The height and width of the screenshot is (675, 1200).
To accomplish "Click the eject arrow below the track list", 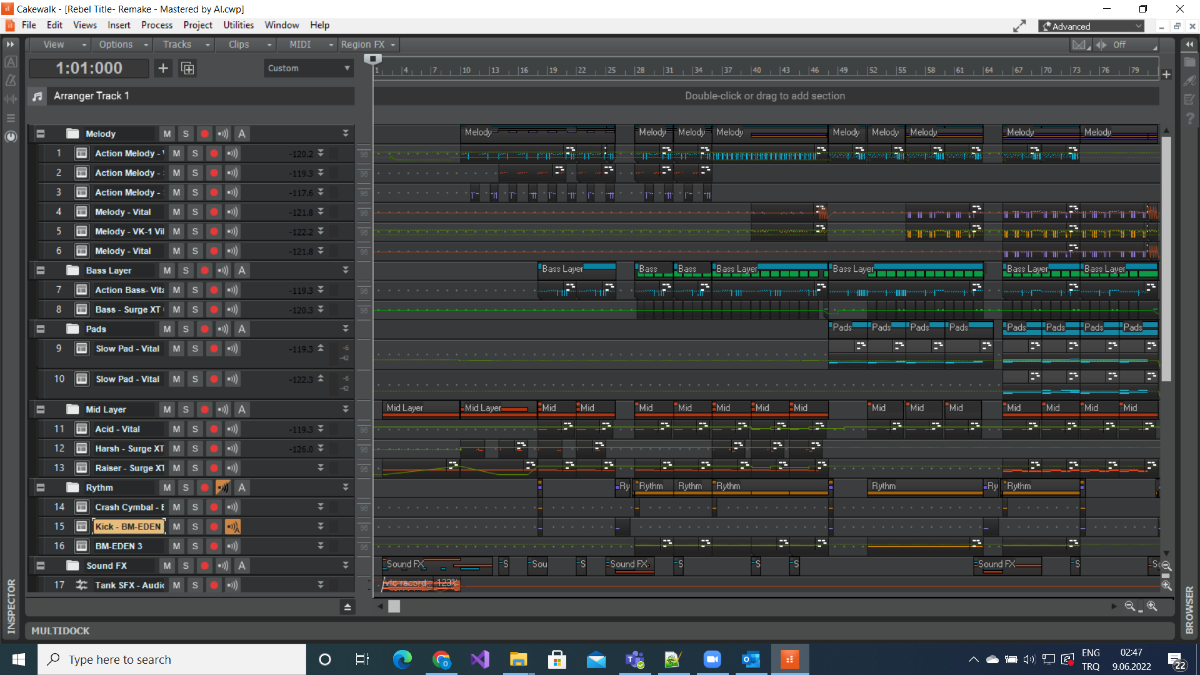I will point(347,606).
